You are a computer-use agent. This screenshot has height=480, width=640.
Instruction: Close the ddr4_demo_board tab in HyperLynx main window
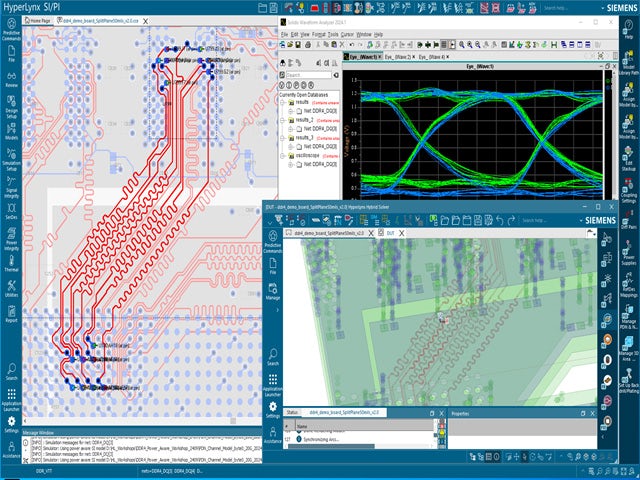click(x=145, y=21)
